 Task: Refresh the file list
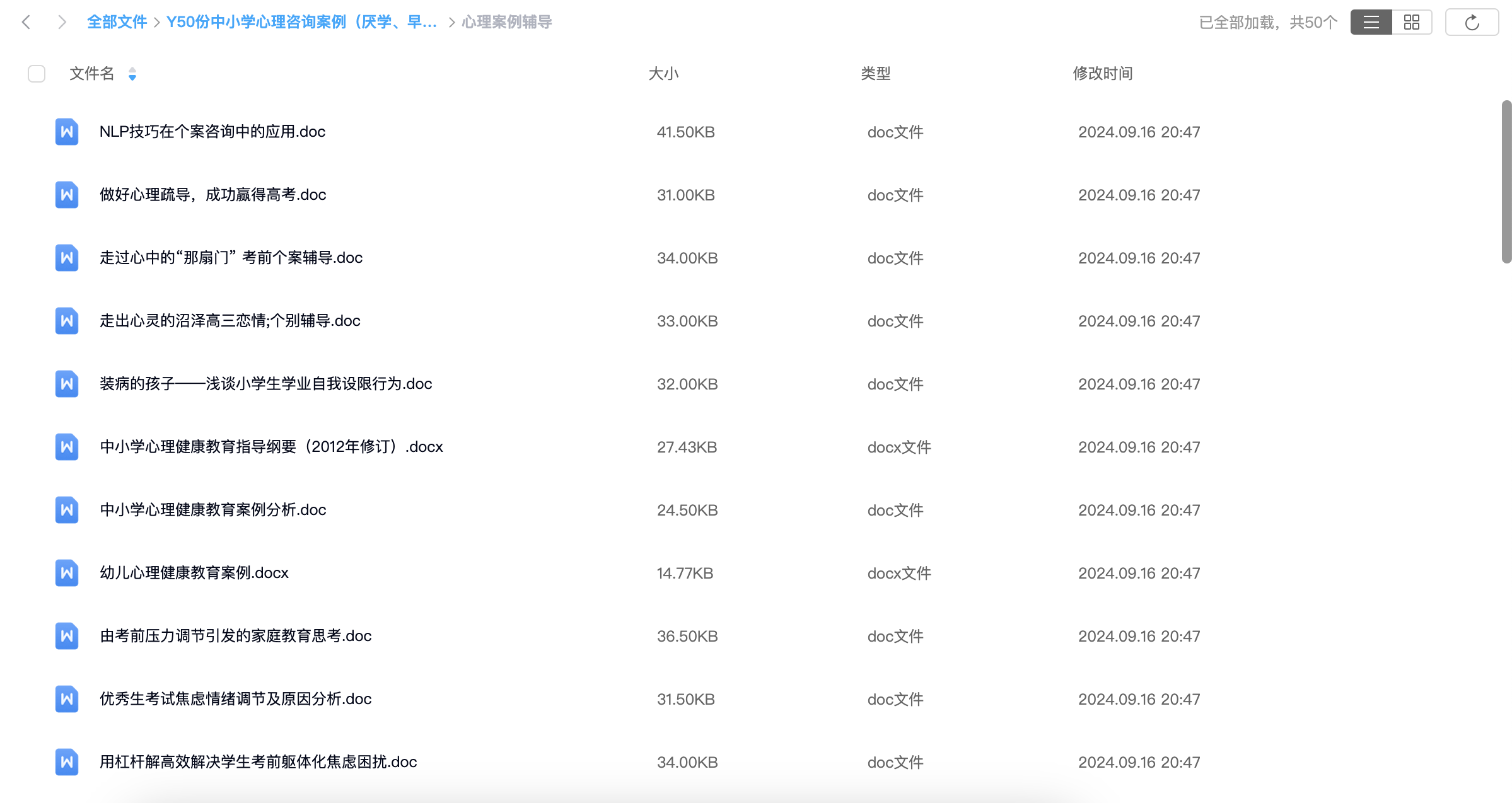click(1472, 22)
